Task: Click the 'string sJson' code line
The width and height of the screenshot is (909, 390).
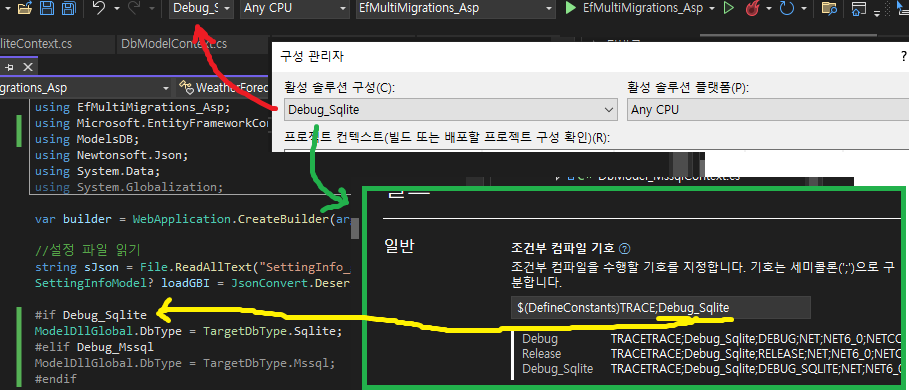Action: click(192, 268)
